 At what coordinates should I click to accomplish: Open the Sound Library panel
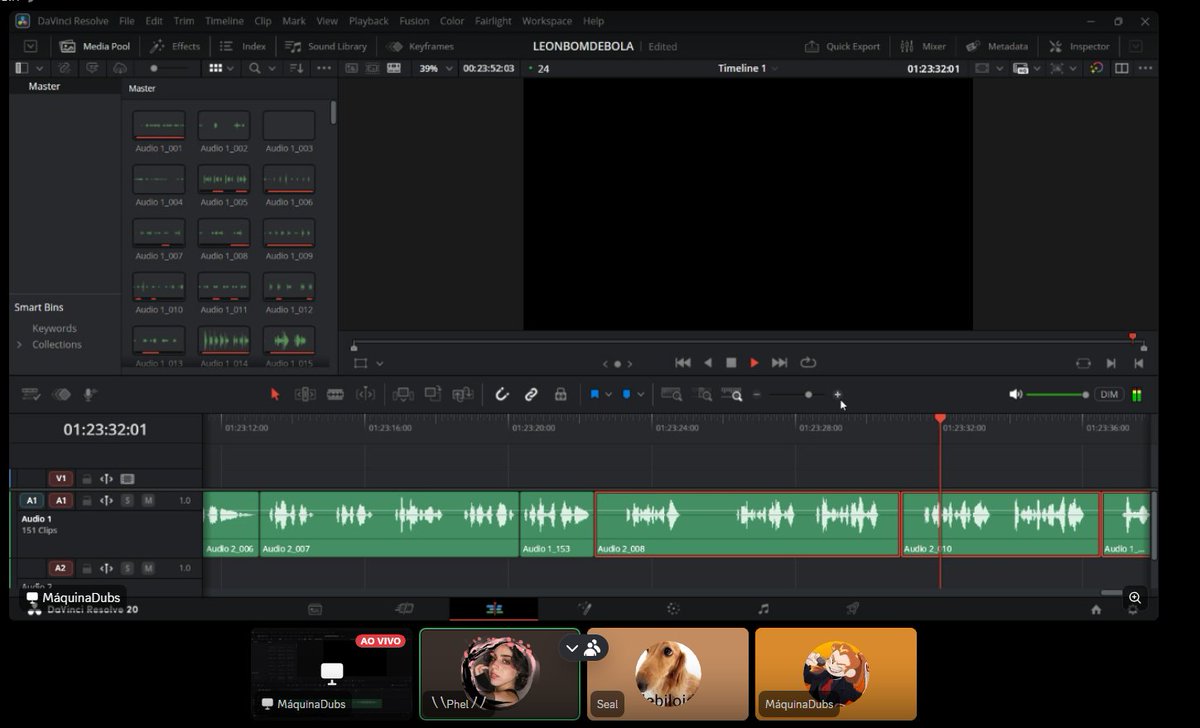point(326,46)
